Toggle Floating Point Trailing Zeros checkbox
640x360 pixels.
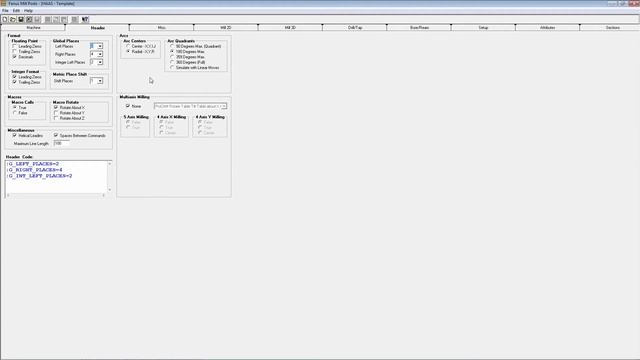(x=15, y=52)
